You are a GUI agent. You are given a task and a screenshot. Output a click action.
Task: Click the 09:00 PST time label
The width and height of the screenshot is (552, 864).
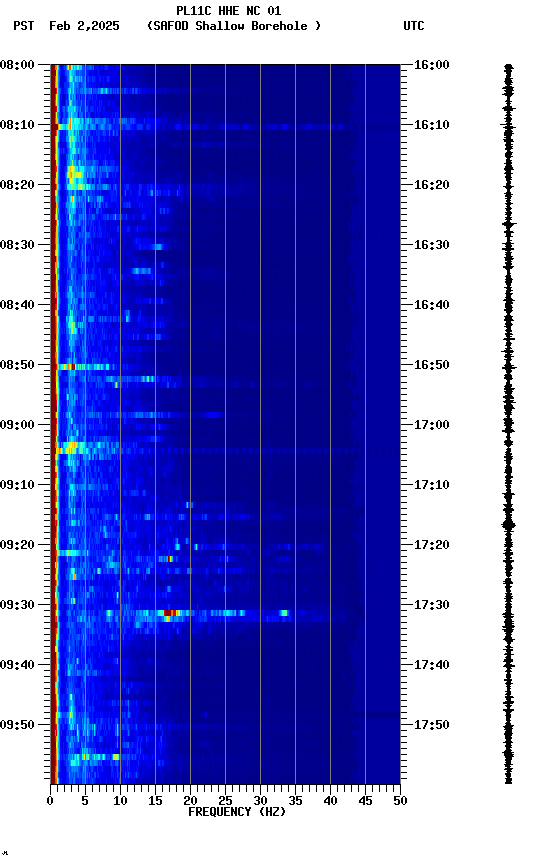[17, 425]
